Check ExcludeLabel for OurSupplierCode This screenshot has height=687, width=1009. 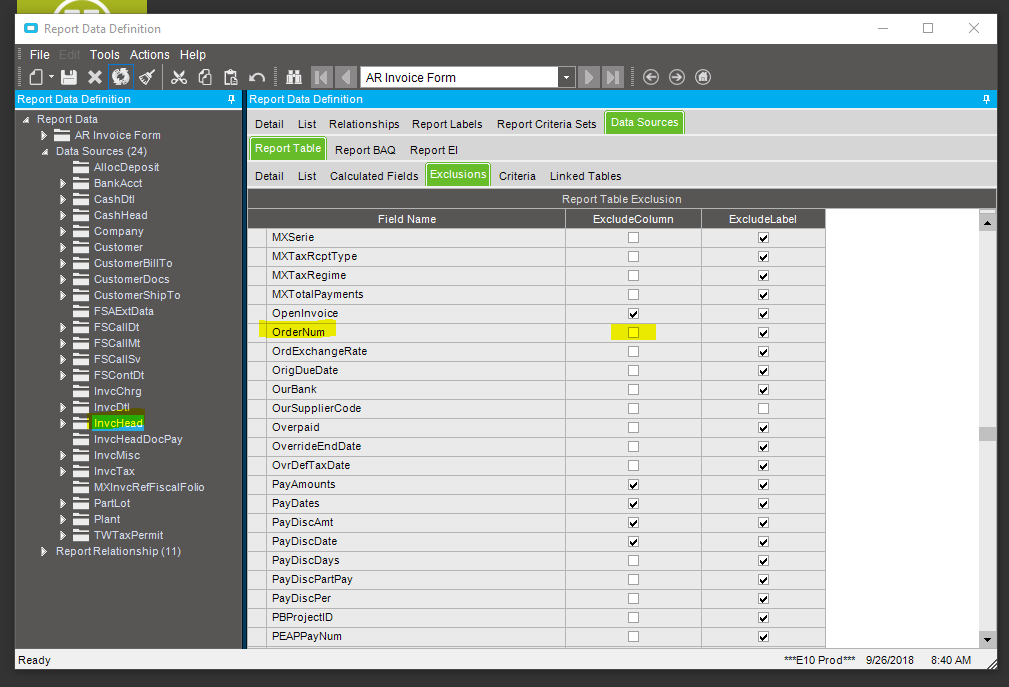763,408
